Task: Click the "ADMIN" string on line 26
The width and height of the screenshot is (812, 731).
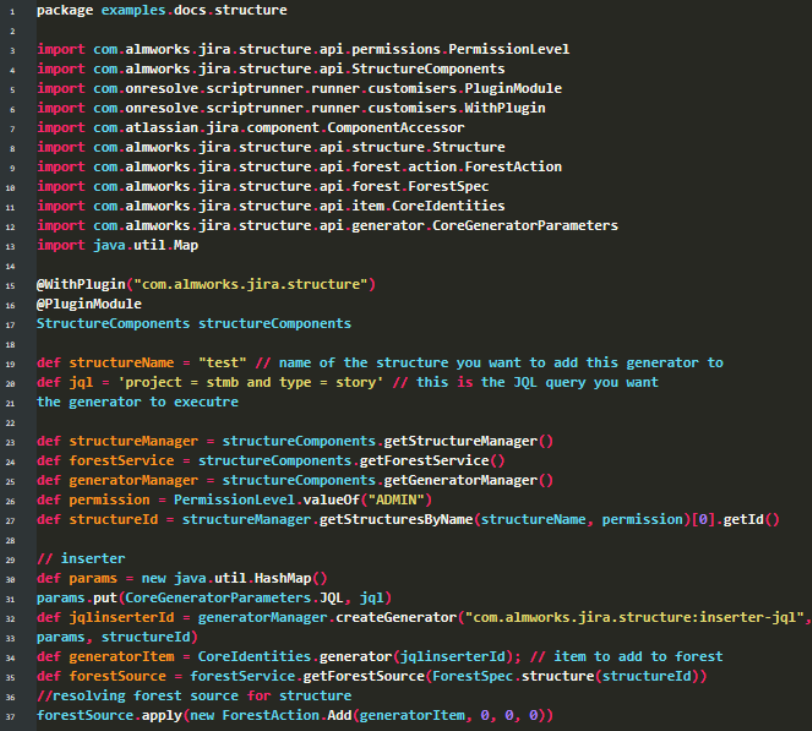Action: click(x=396, y=501)
